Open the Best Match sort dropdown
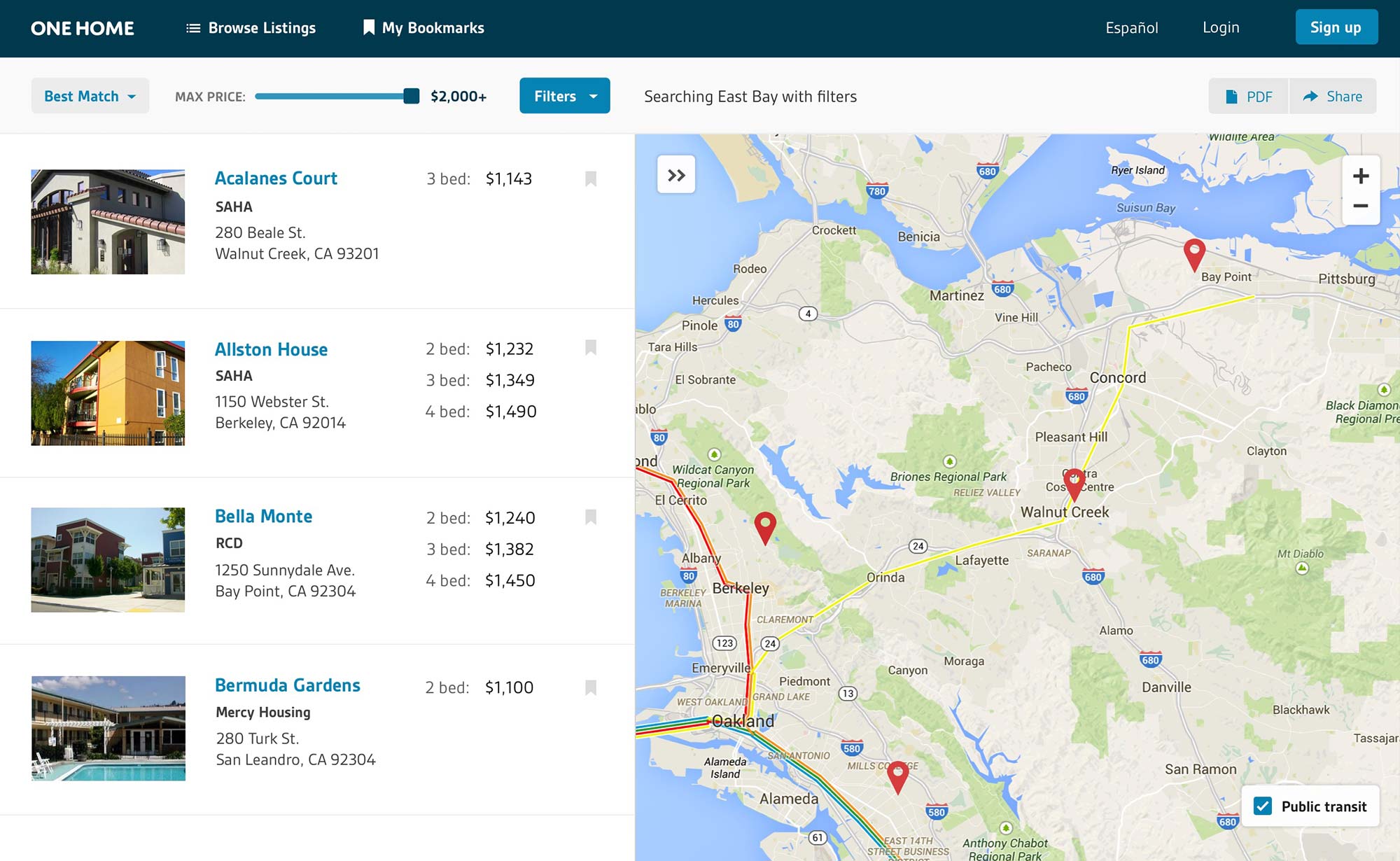 coord(90,96)
